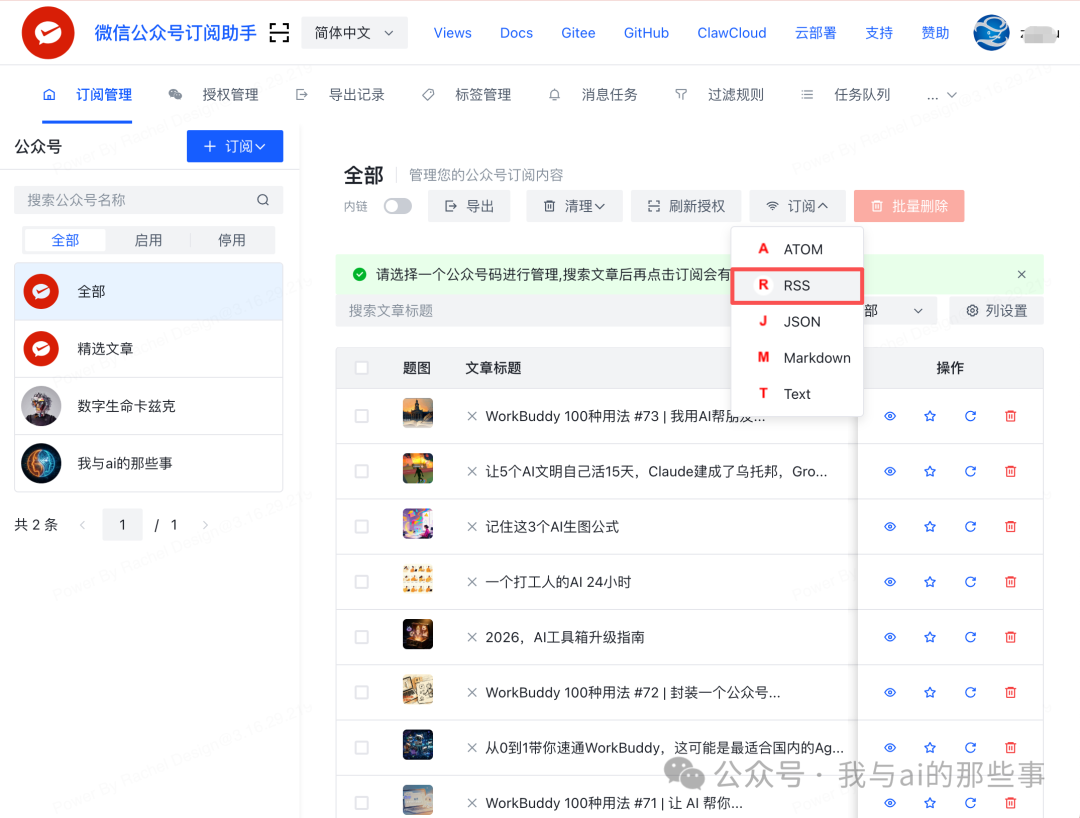Select the 启用 filter tab
This screenshot has height=818, width=1080.
tap(148, 240)
